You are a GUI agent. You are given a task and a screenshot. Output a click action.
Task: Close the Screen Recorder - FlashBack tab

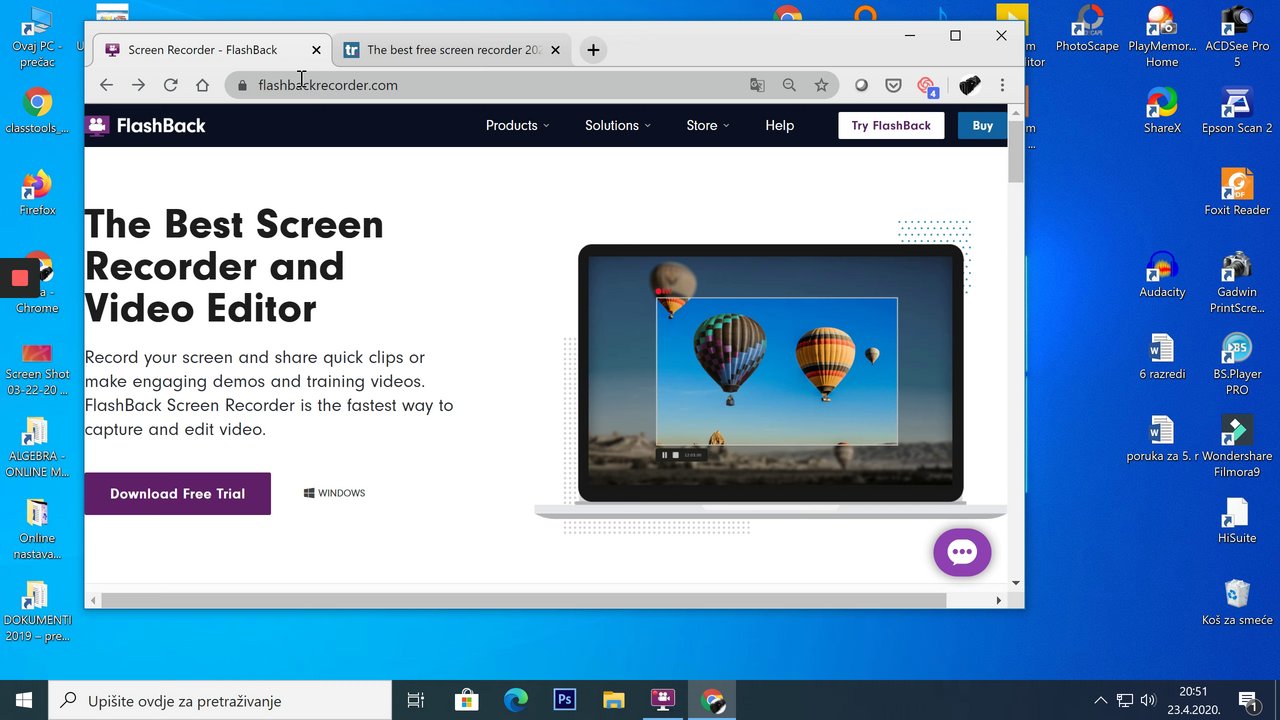[x=317, y=50]
